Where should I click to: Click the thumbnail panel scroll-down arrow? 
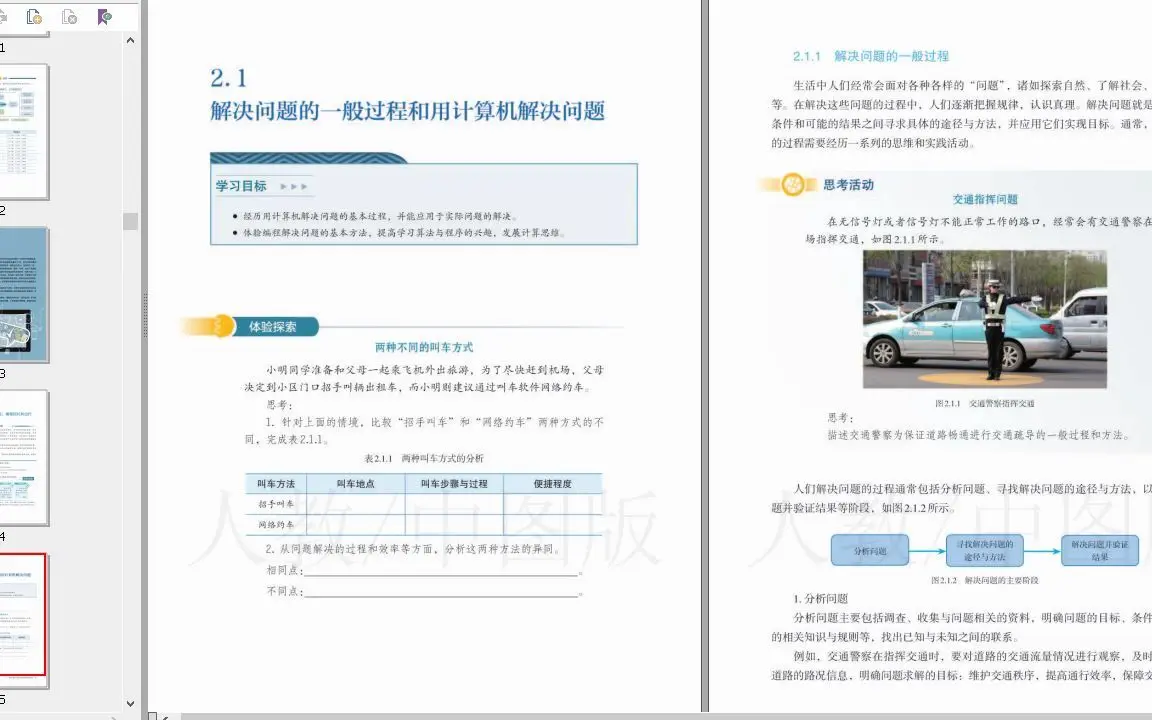pyautogui.click(x=131, y=703)
